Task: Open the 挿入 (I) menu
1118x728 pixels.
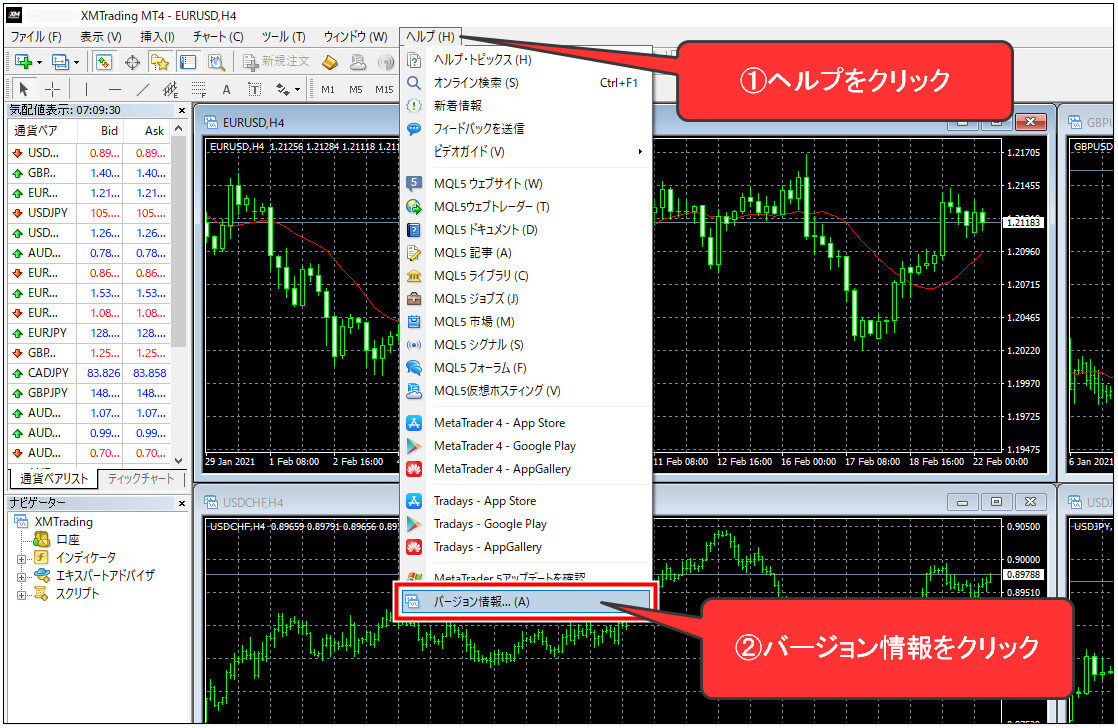Action: pos(158,36)
